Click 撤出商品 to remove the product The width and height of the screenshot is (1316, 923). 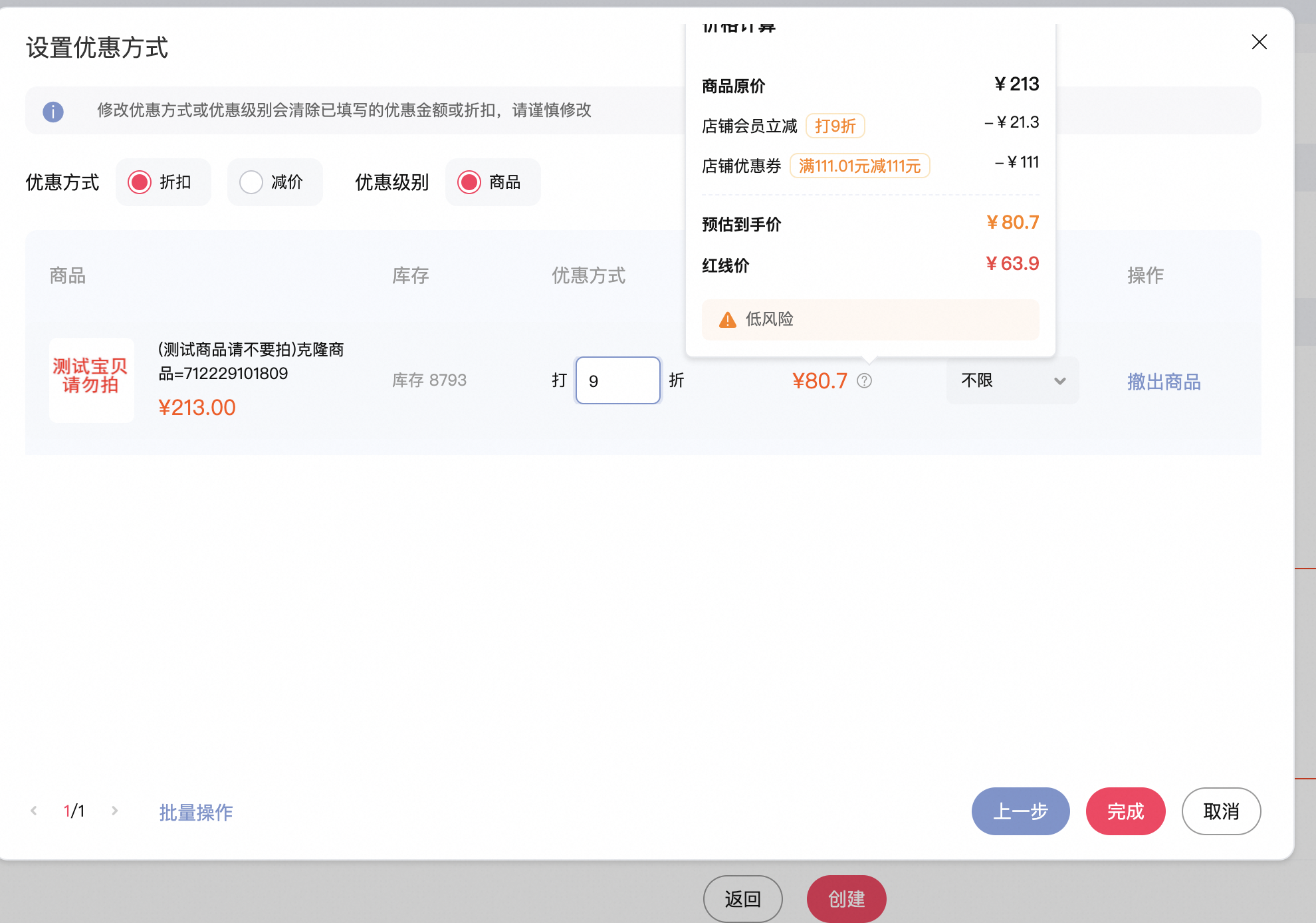pyautogui.click(x=1164, y=382)
